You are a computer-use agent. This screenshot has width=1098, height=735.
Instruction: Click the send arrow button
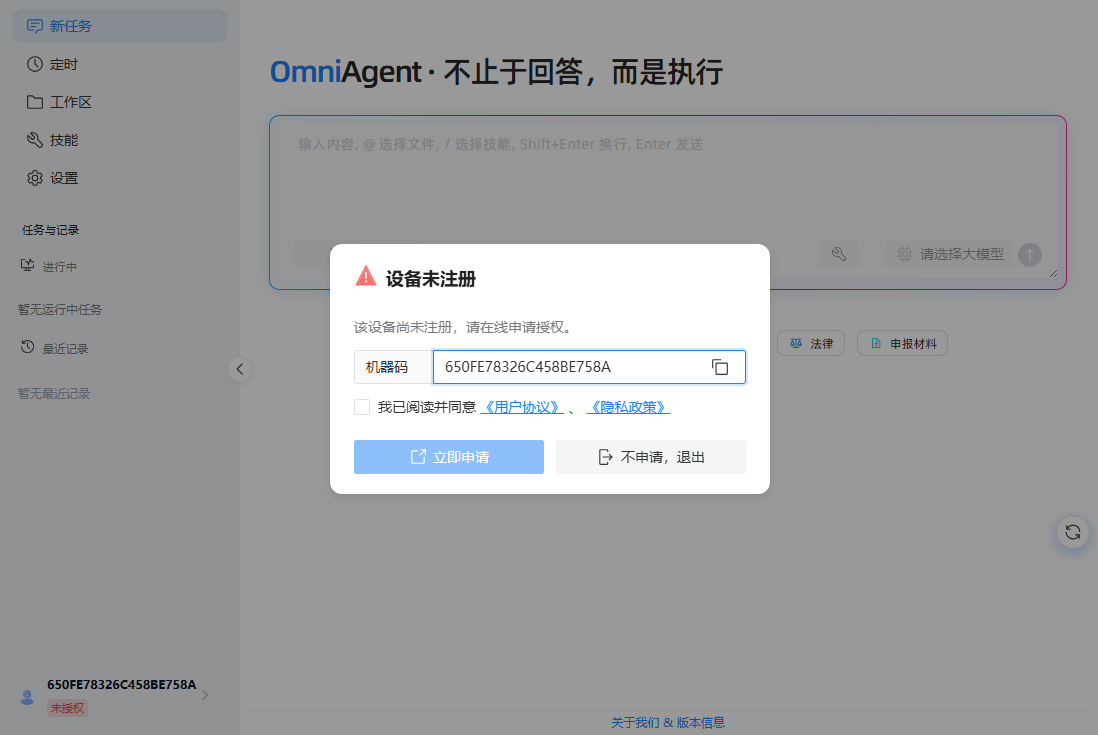pyautogui.click(x=1029, y=255)
